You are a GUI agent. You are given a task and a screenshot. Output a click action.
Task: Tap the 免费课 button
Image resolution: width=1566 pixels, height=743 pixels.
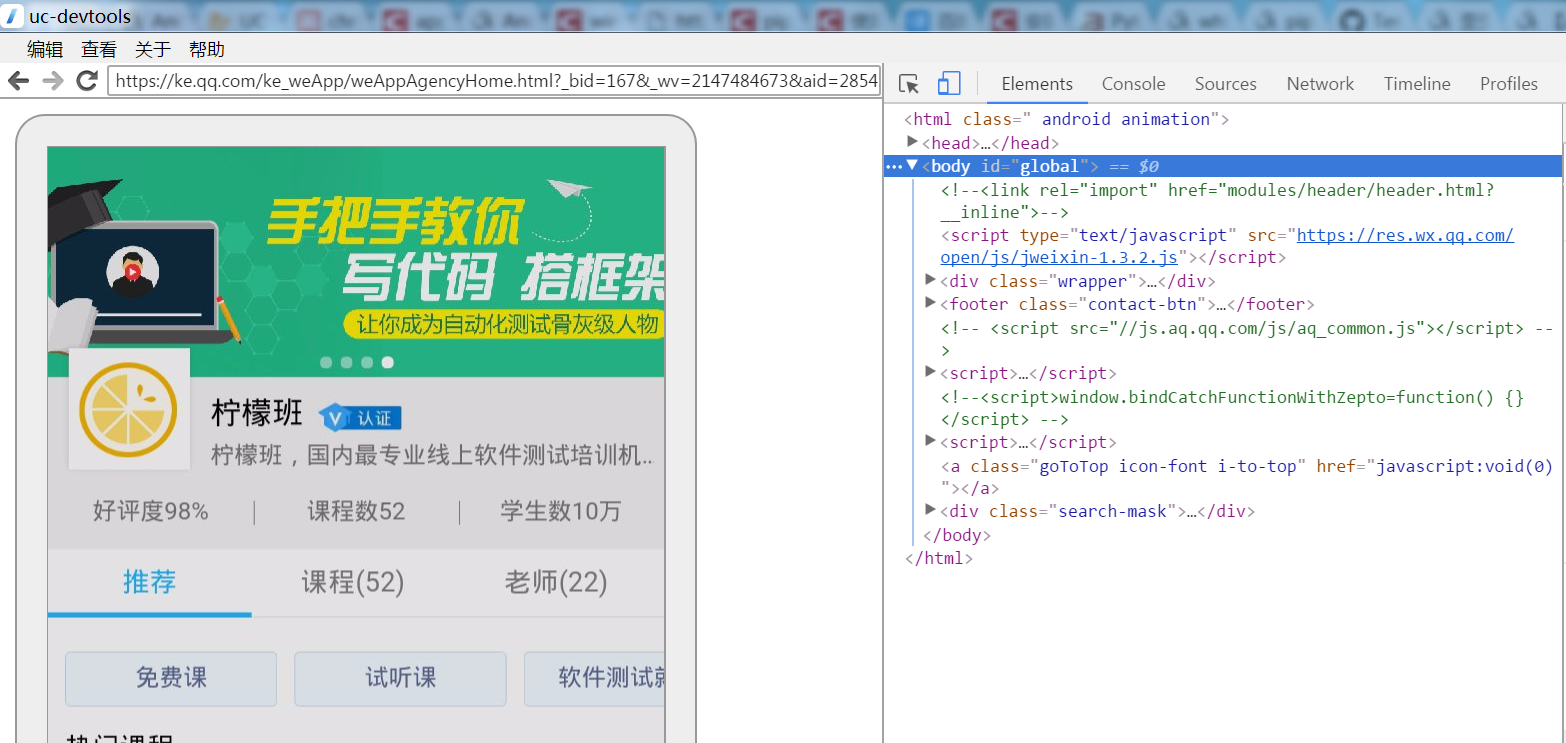coord(171,678)
